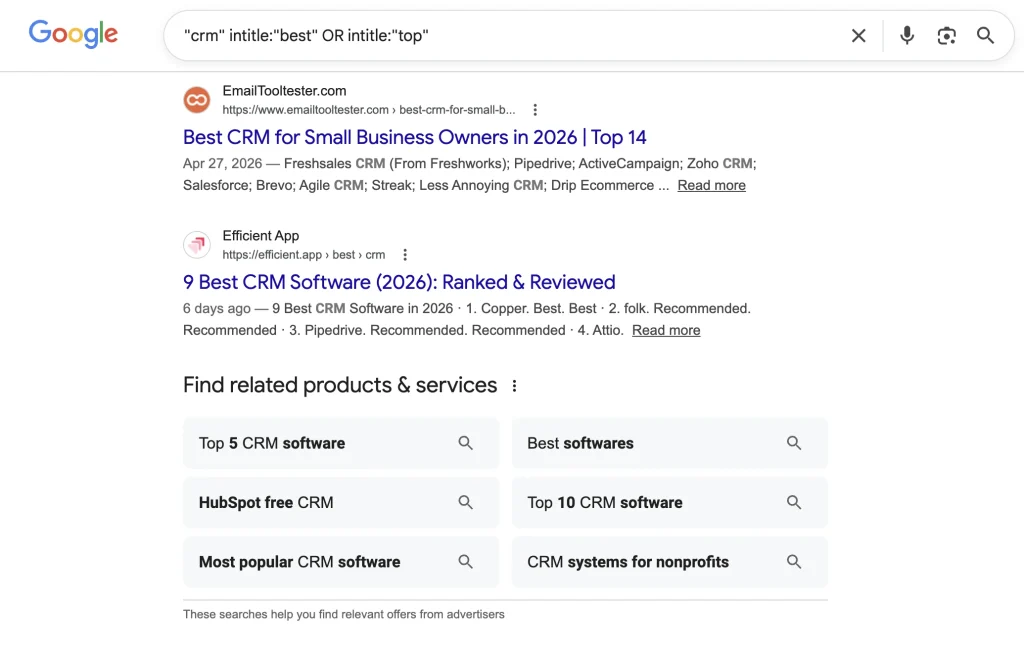Click the magnifier search button in search bar
The width and height of the screenshot is (1024, 646).
[x=985, y=35]
